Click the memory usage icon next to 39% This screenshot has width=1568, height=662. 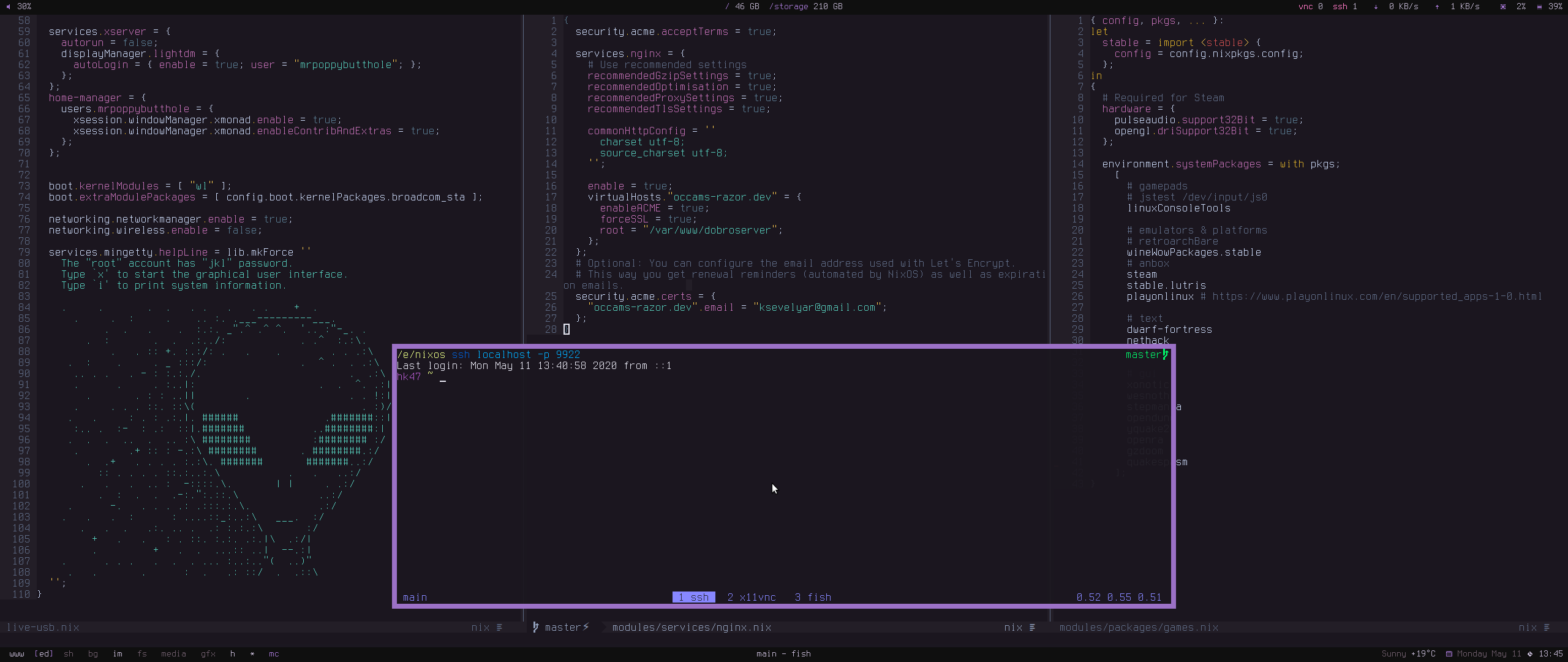[1539, 6]
